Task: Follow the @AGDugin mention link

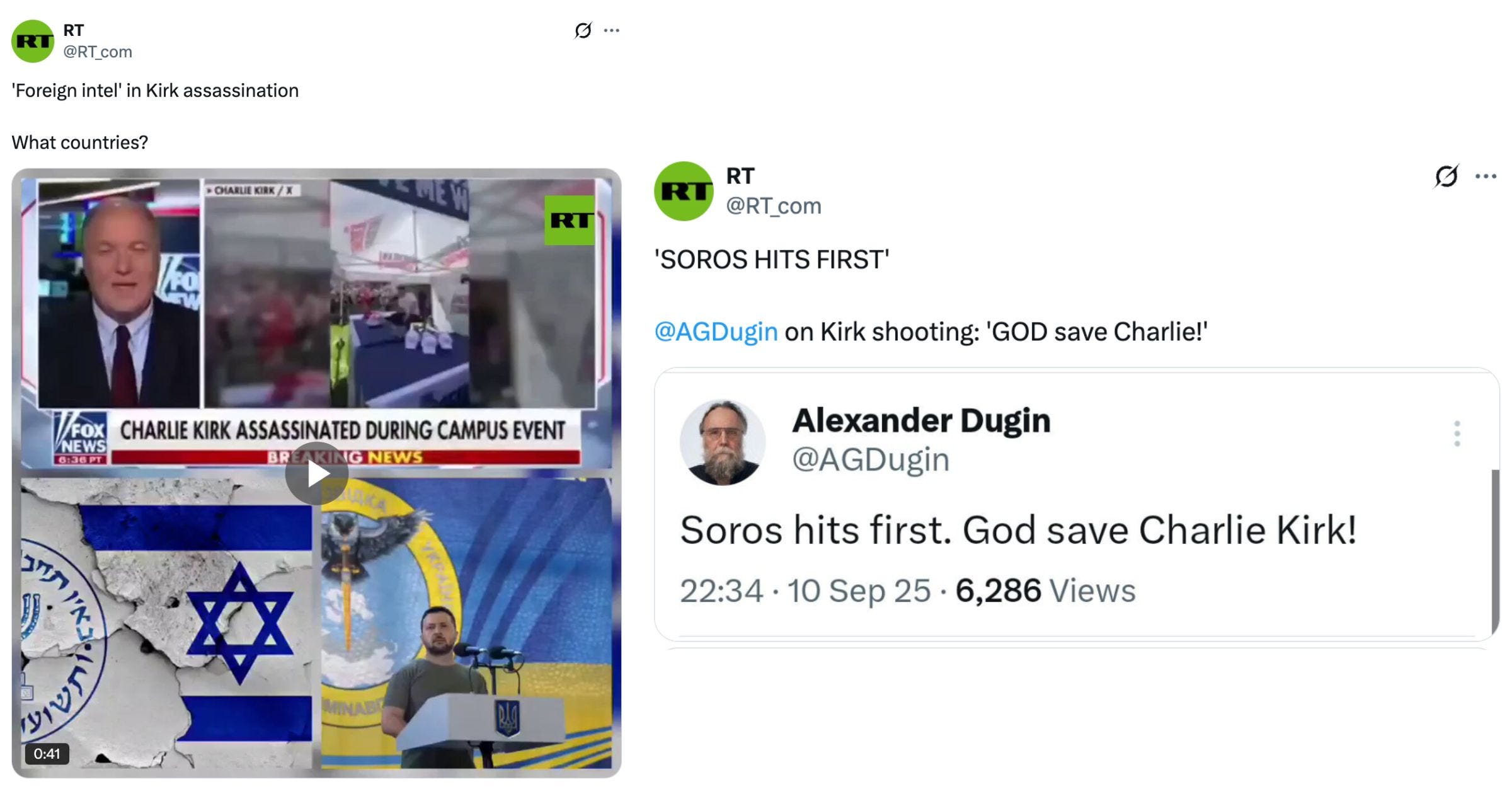Action: (716, 331)
